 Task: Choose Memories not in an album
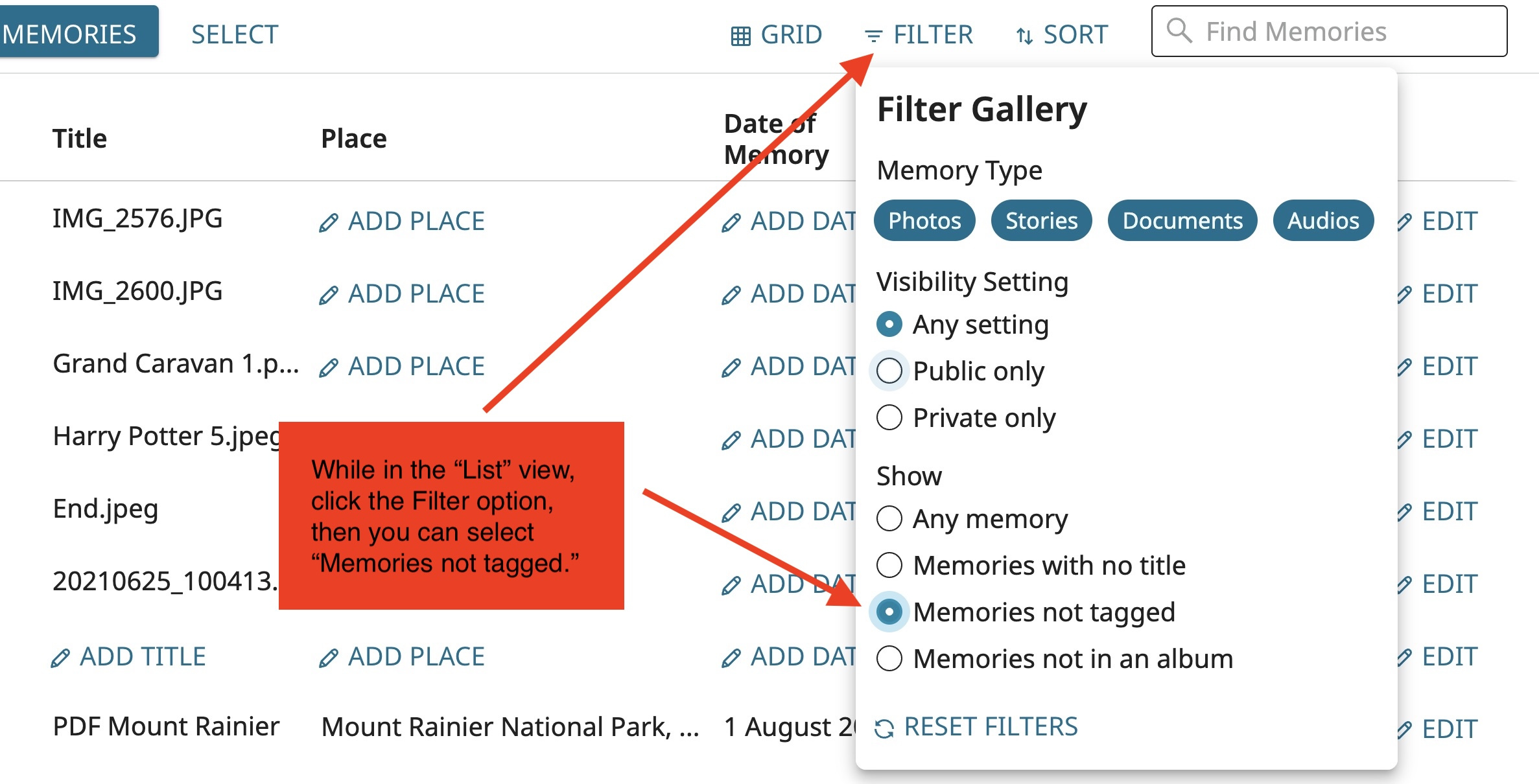[x=1055, y=659]
